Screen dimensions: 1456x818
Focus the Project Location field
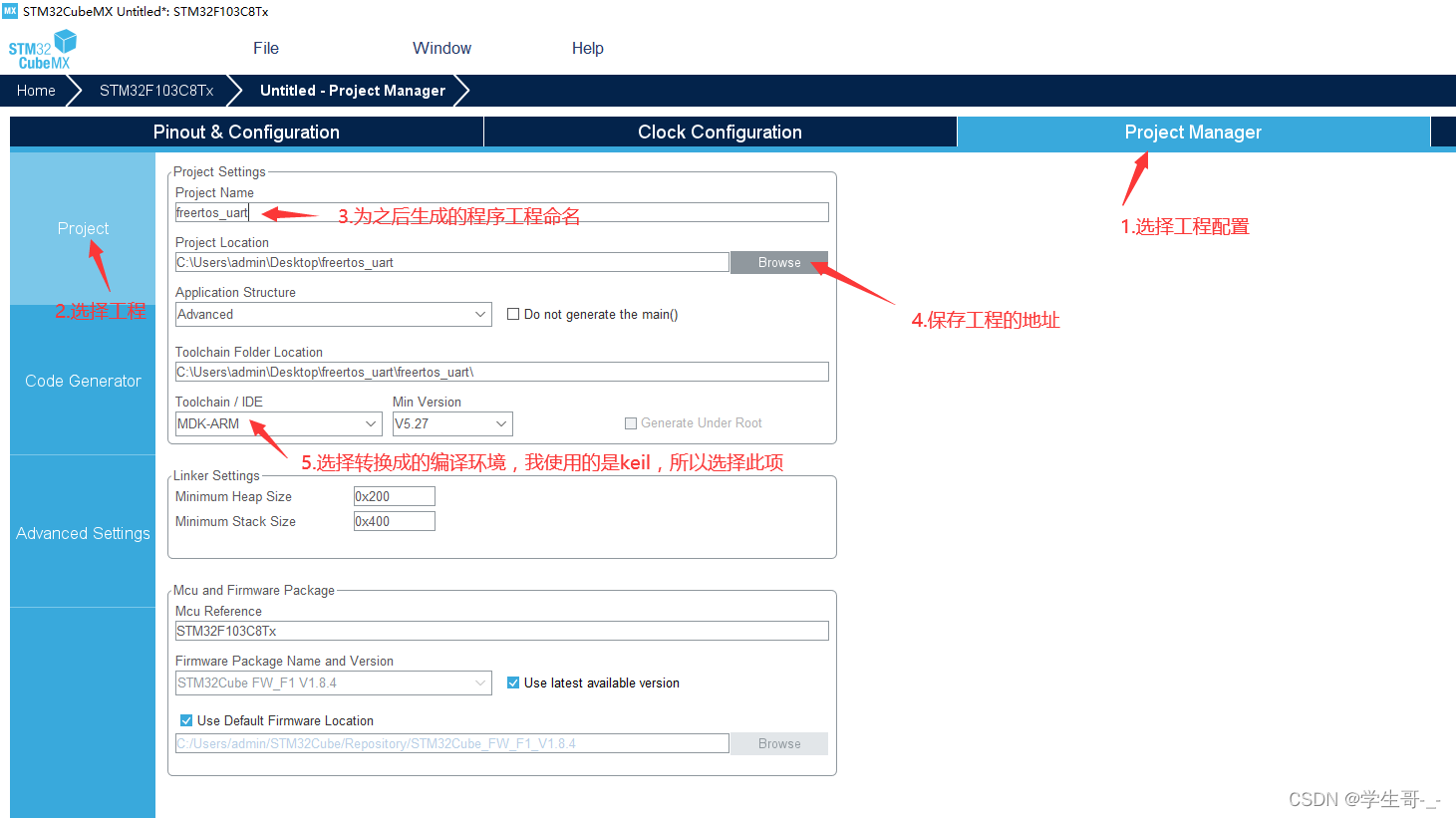tap(452, 262)
